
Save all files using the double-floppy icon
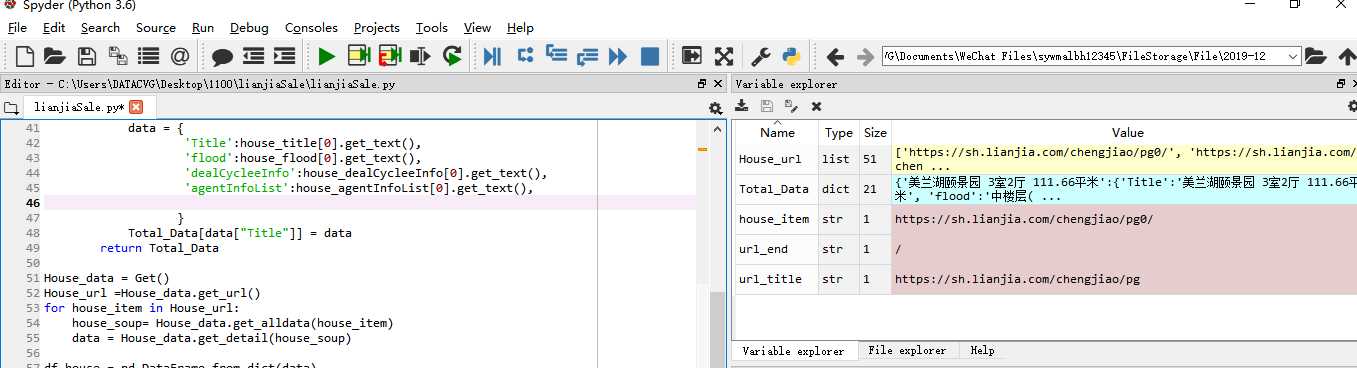[118, 56]
